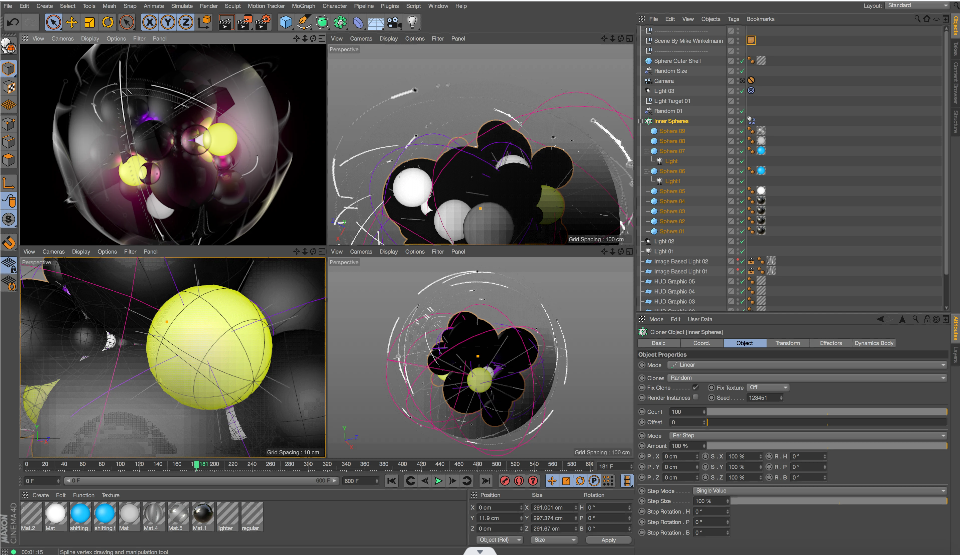Image resolution: width=960 pixels, height=555 pixels.
Task: Click the light bulb Light icon
Action: (x=413, y=21)
